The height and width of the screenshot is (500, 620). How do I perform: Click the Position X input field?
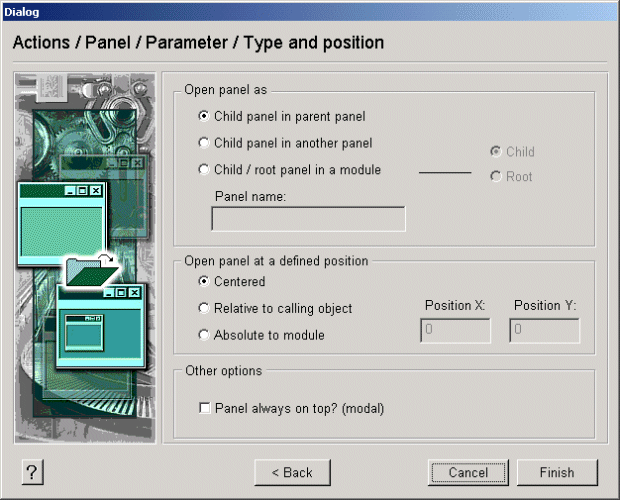(455, 331)
